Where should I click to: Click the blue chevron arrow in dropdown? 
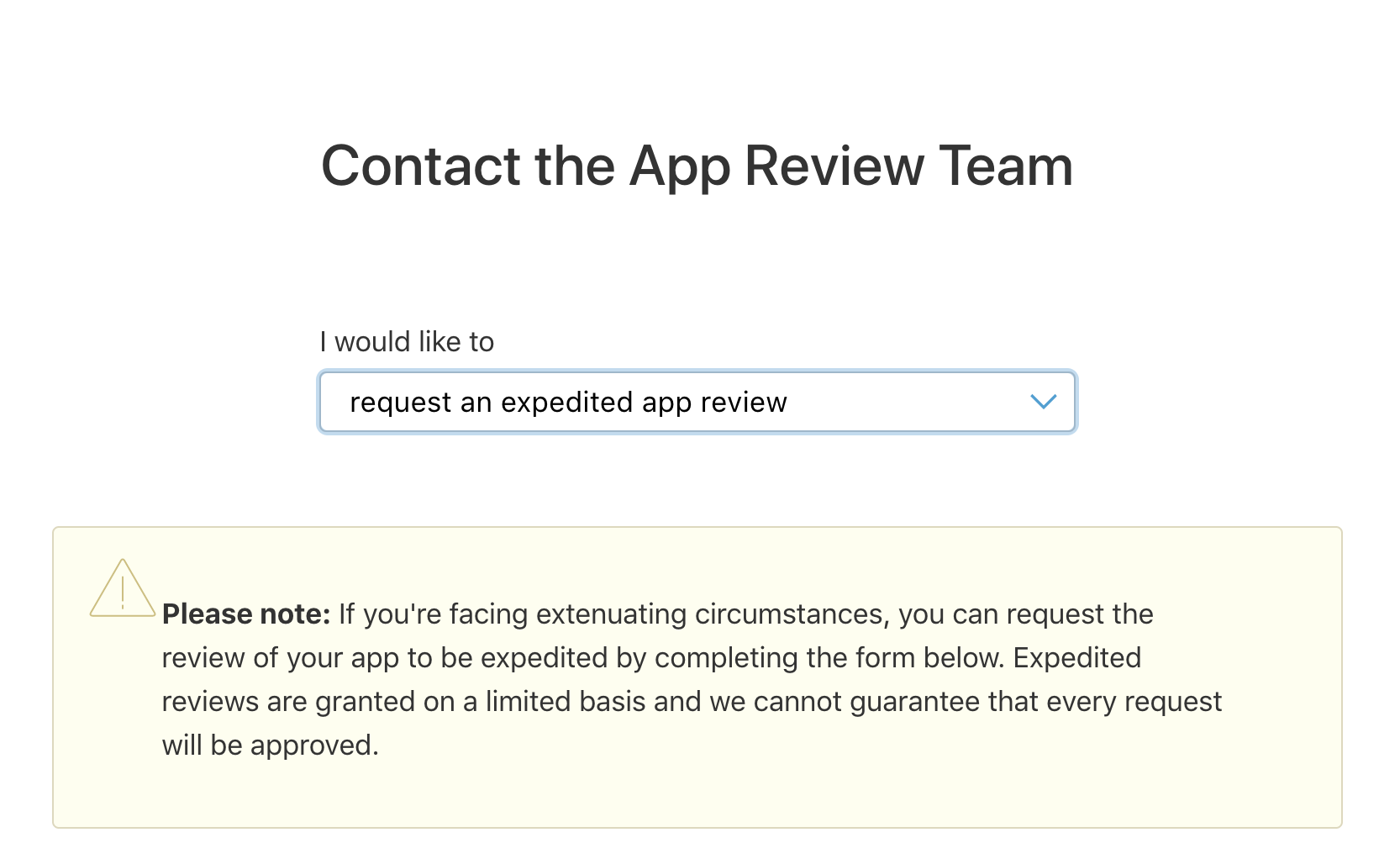pos(1043,402)
